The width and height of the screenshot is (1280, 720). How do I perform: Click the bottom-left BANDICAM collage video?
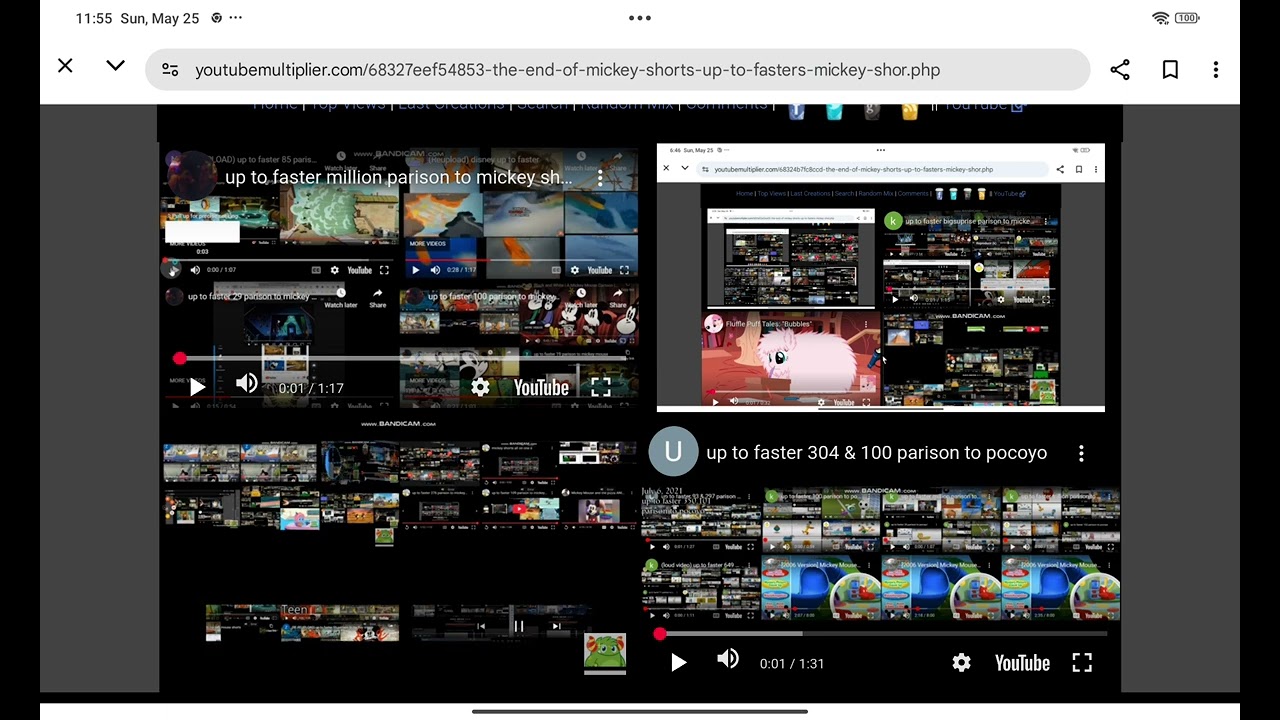pos(399,550)
